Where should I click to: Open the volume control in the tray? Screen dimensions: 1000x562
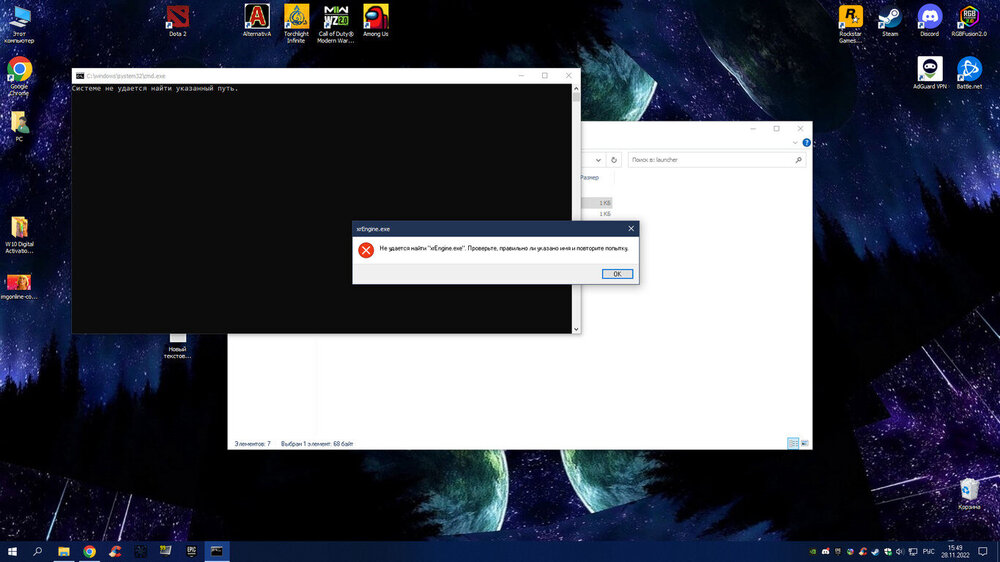click(900, 552)
